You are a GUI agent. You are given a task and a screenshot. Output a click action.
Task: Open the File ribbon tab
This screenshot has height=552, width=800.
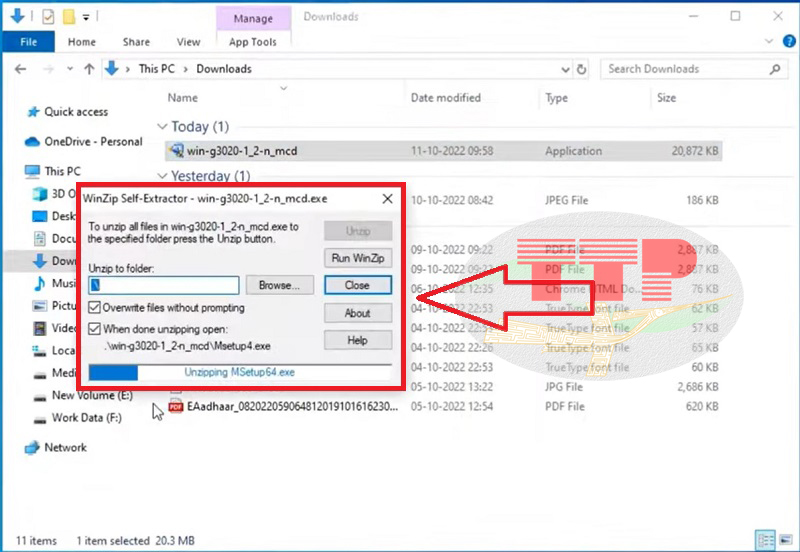tap(28, 42)
